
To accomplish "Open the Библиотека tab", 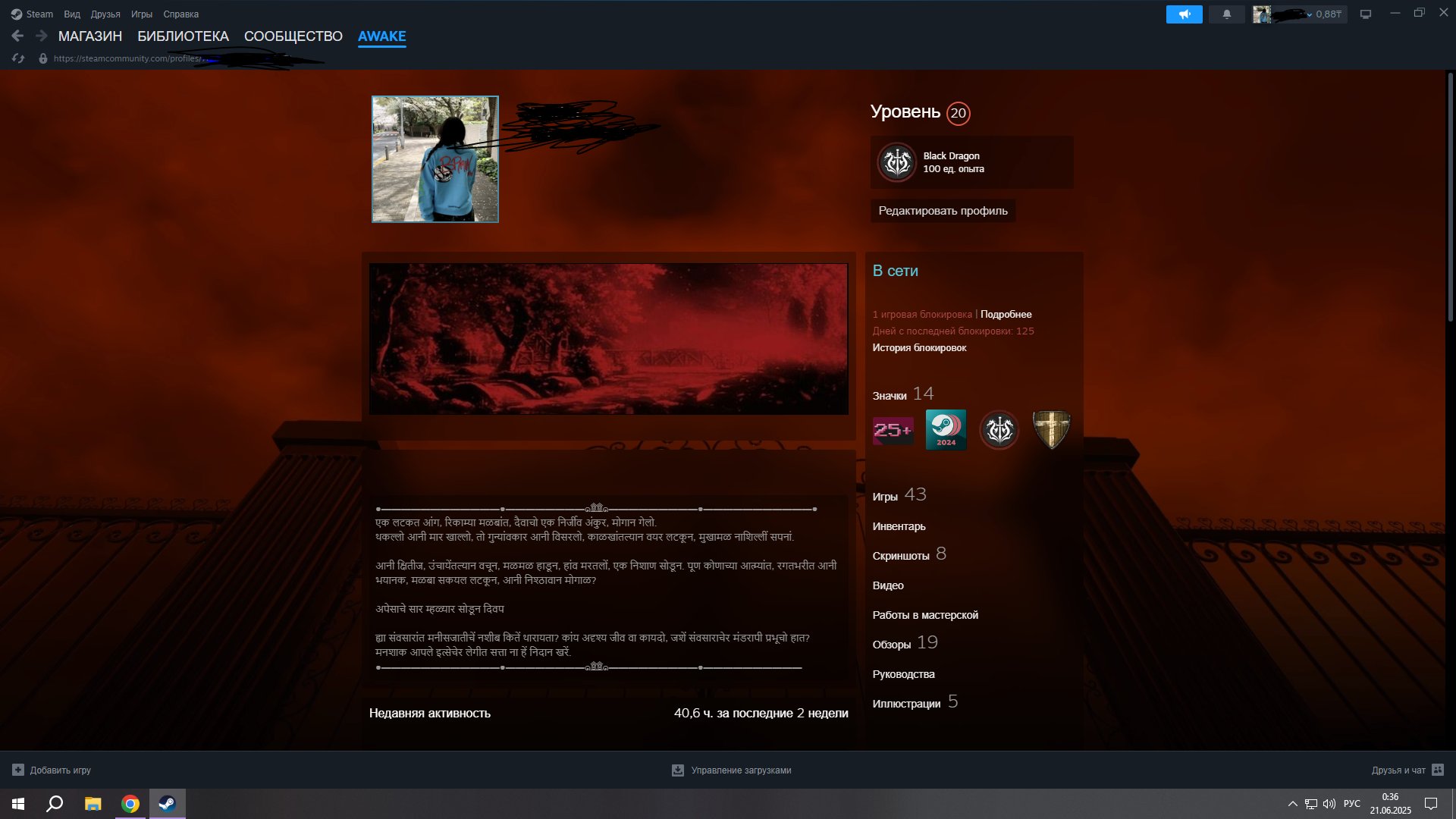I will click(183, 36).
